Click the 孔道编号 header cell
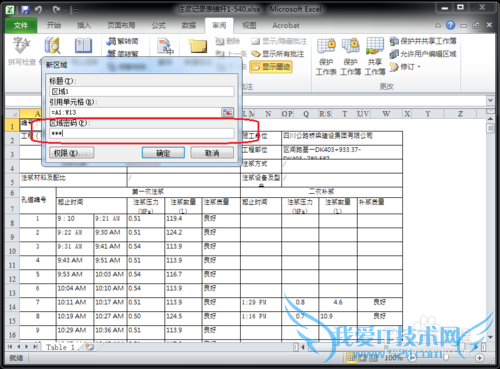 [38, 200]
